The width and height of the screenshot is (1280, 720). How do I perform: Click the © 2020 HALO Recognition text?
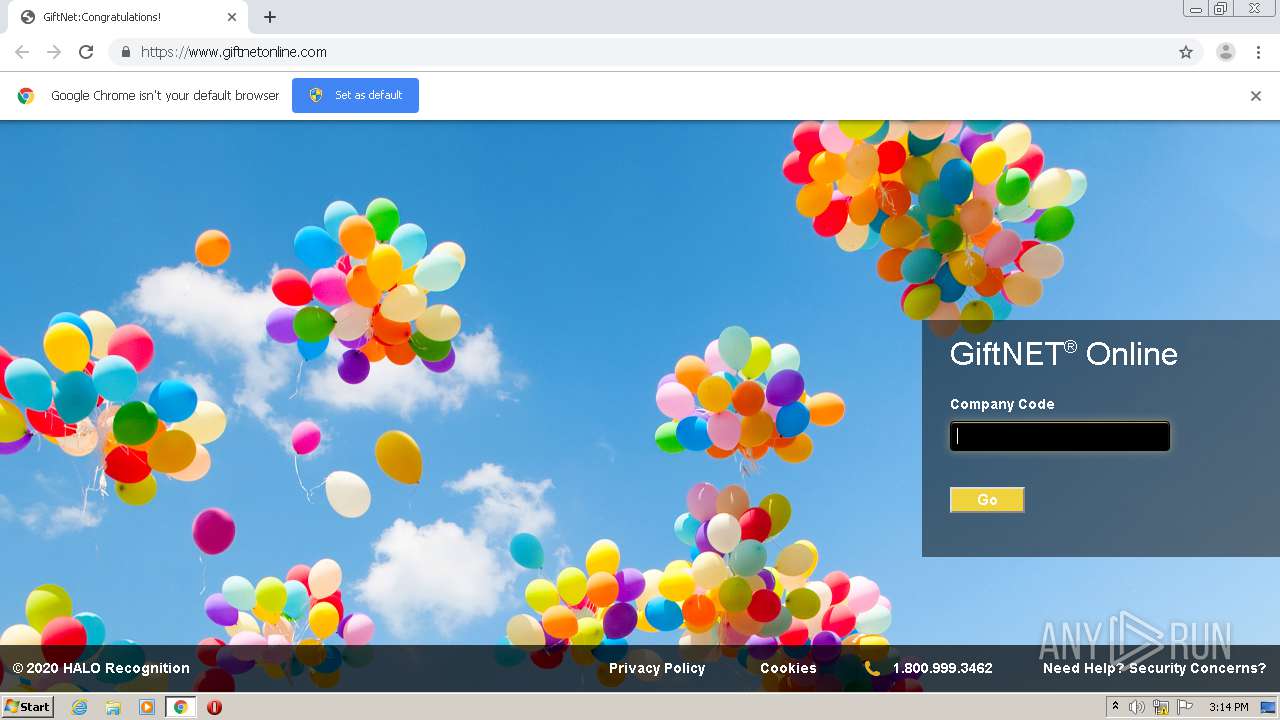pos(101,668)
